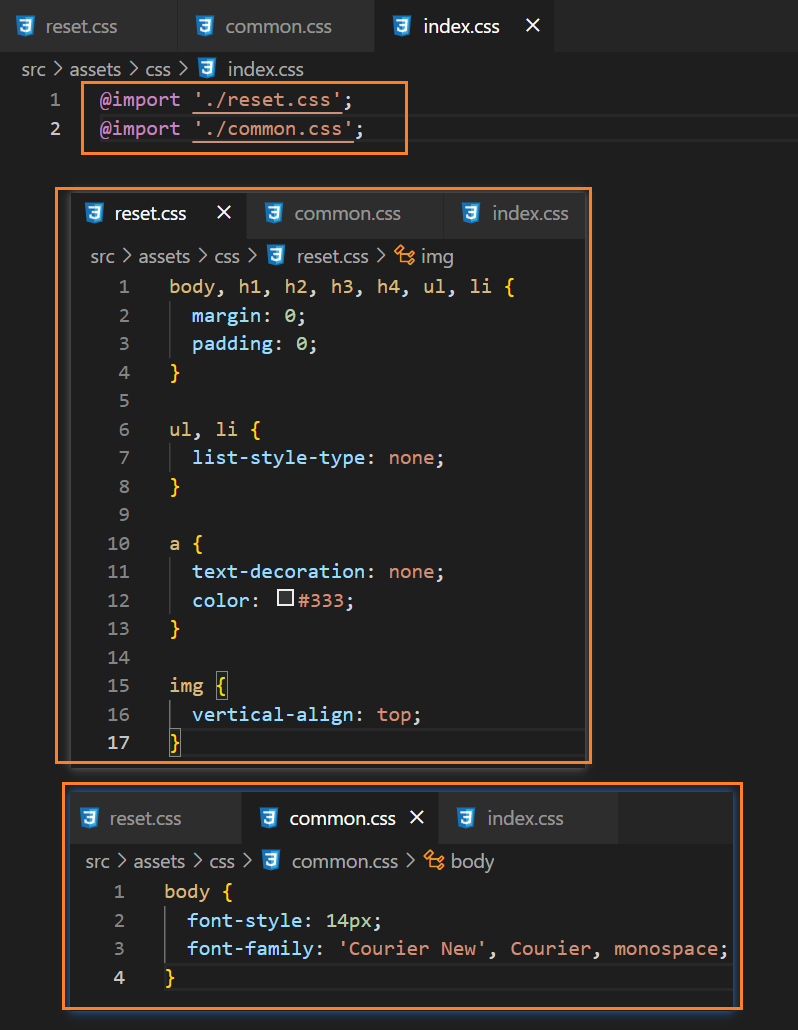Screen dimensions: 798x1030
Task: Click line number 1 in index.css editor
Action: coord(55,100)
